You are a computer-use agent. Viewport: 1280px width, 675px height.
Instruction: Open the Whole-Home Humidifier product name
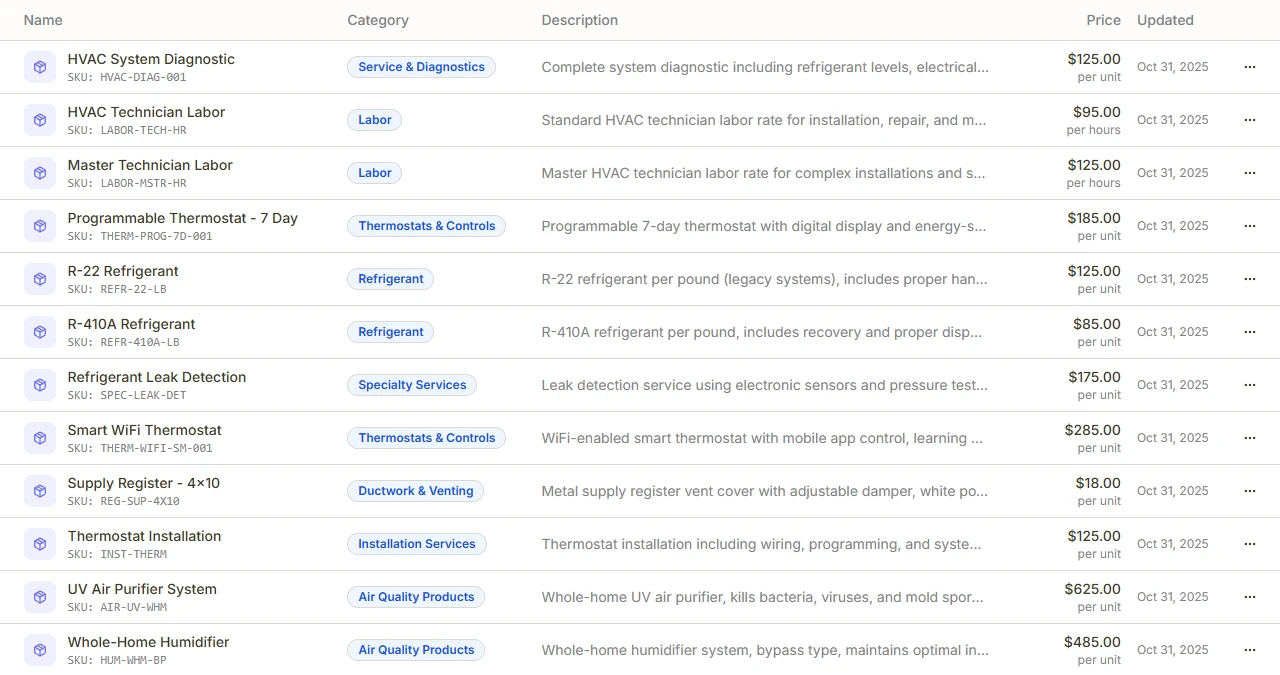[x=148, y=642]
